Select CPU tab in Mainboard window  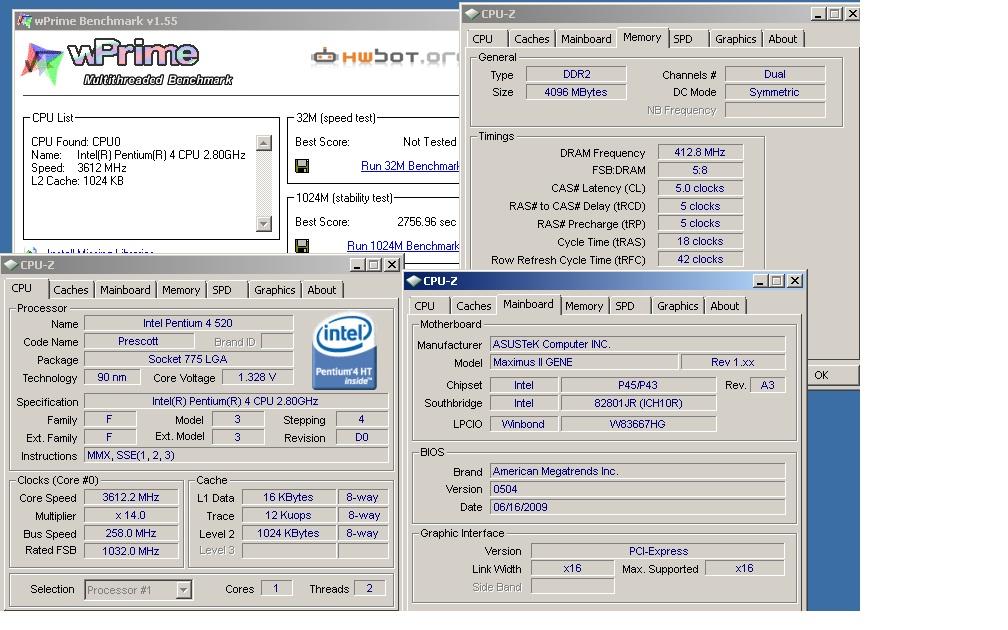(424, 306)
